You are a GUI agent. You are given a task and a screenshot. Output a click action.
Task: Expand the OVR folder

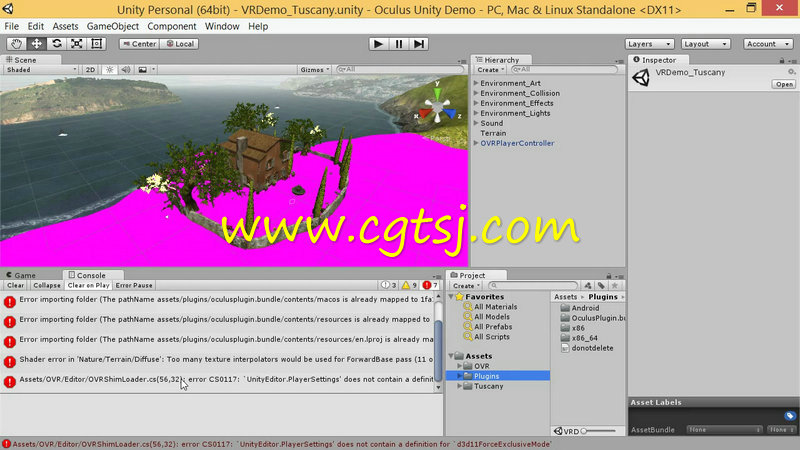coord(459,366)
